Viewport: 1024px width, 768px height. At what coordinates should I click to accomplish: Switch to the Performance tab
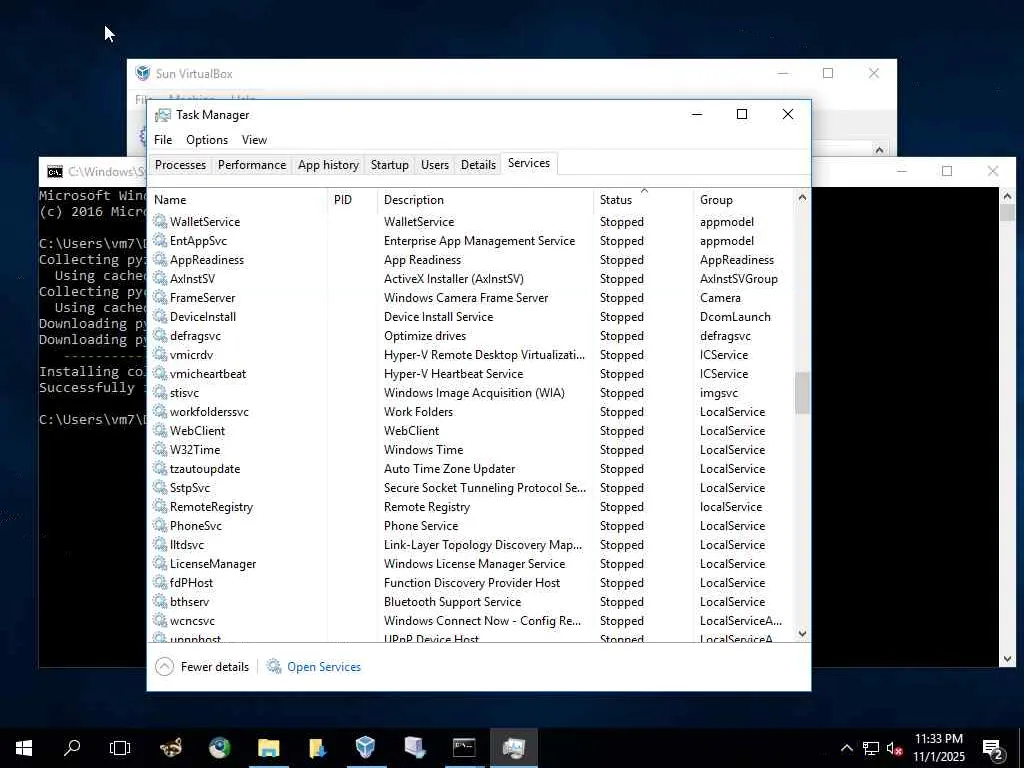click(252, 165)
